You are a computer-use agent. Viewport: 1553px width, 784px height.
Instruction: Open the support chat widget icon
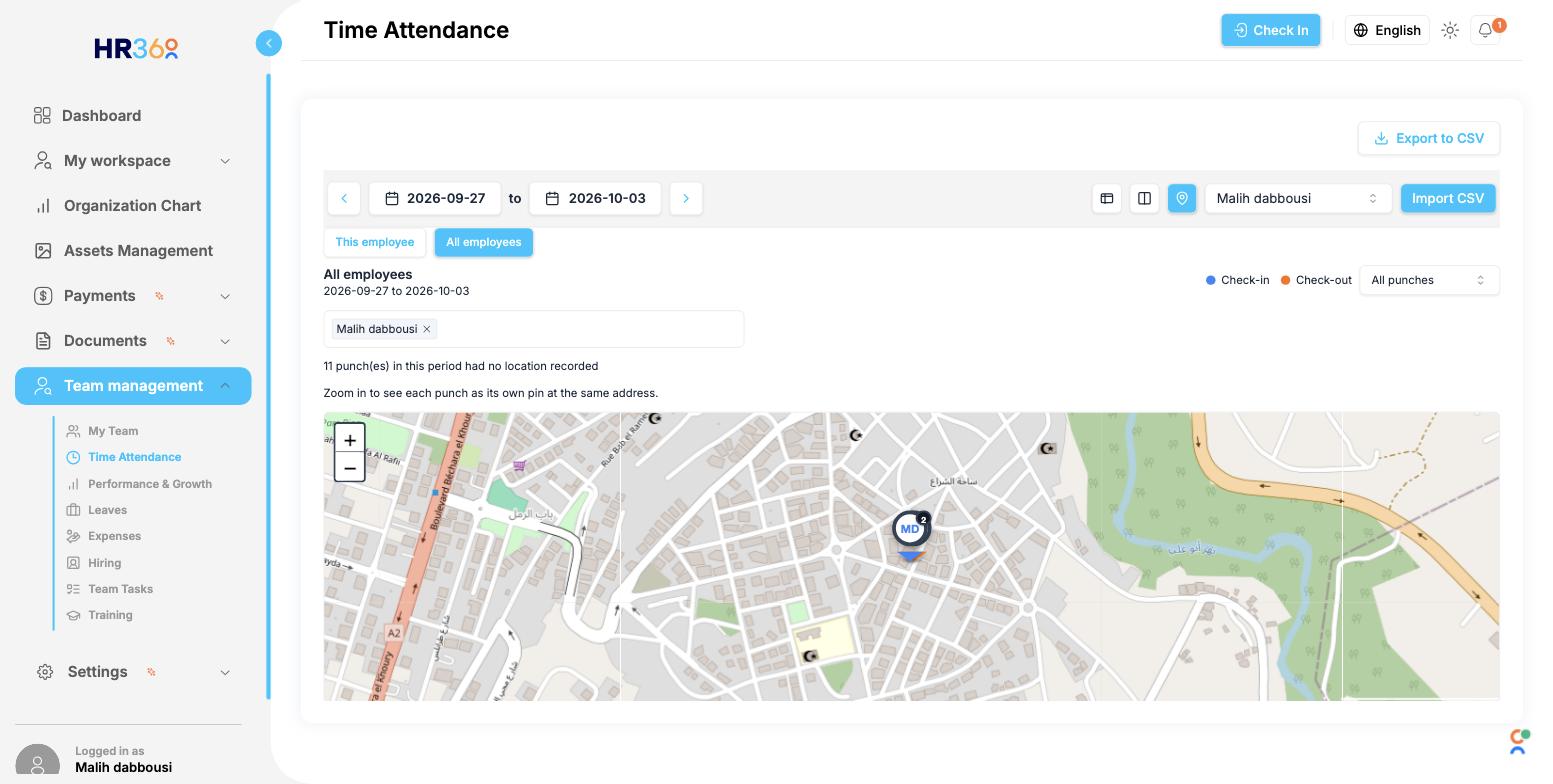(x=1518, y=742)
